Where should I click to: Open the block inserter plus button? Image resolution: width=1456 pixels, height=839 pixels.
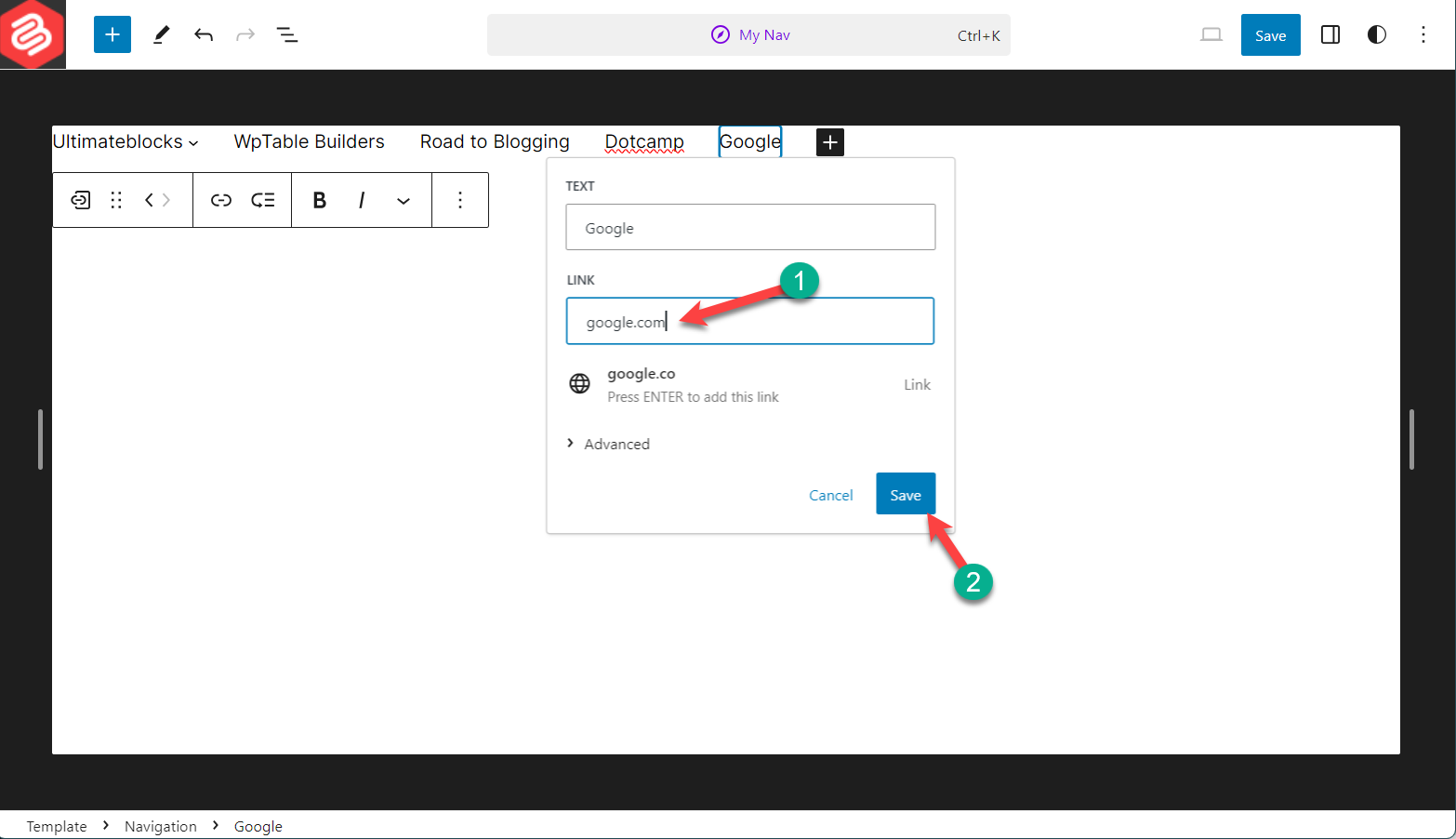click(x=113, y=34)
